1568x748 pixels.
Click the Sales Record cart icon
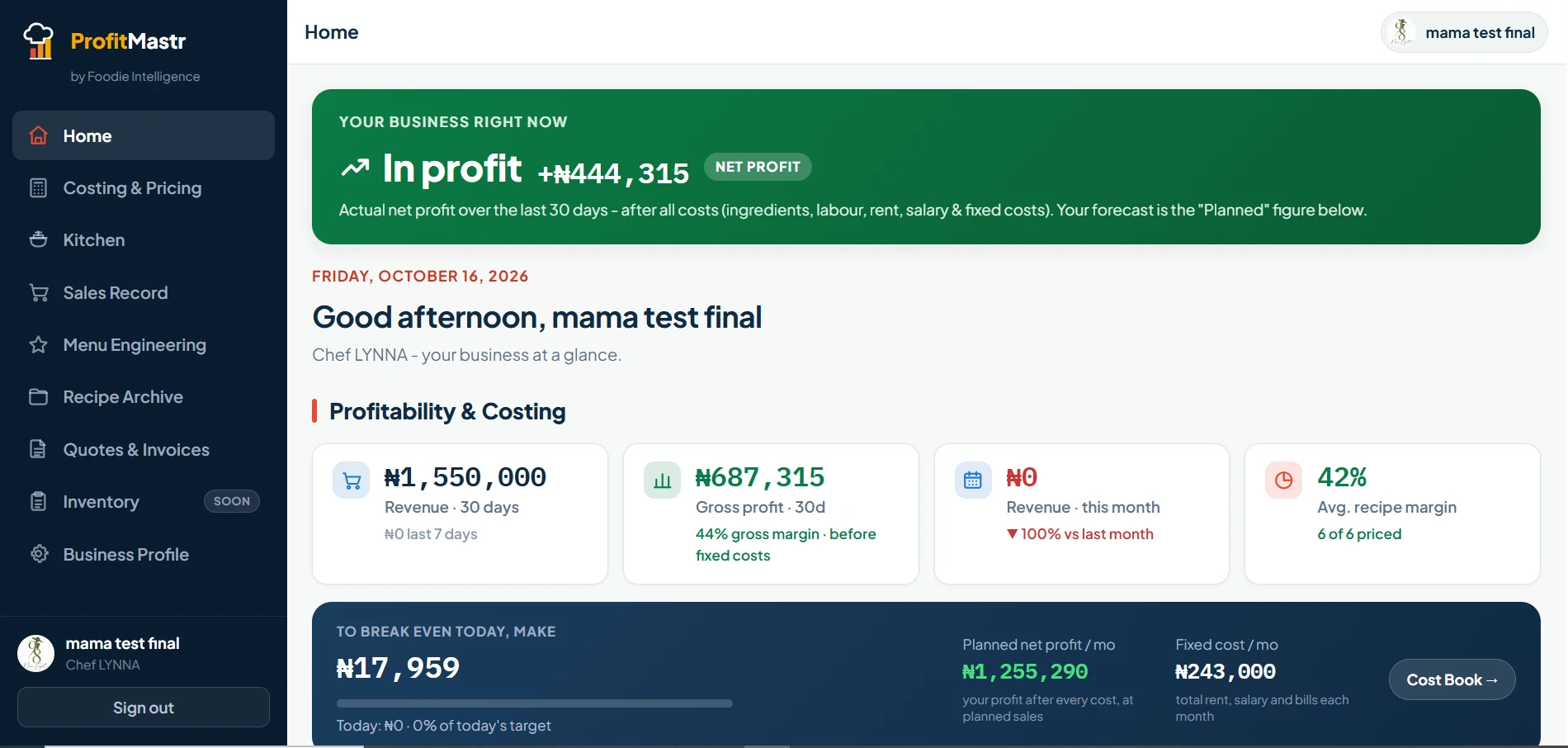point(39,292)
